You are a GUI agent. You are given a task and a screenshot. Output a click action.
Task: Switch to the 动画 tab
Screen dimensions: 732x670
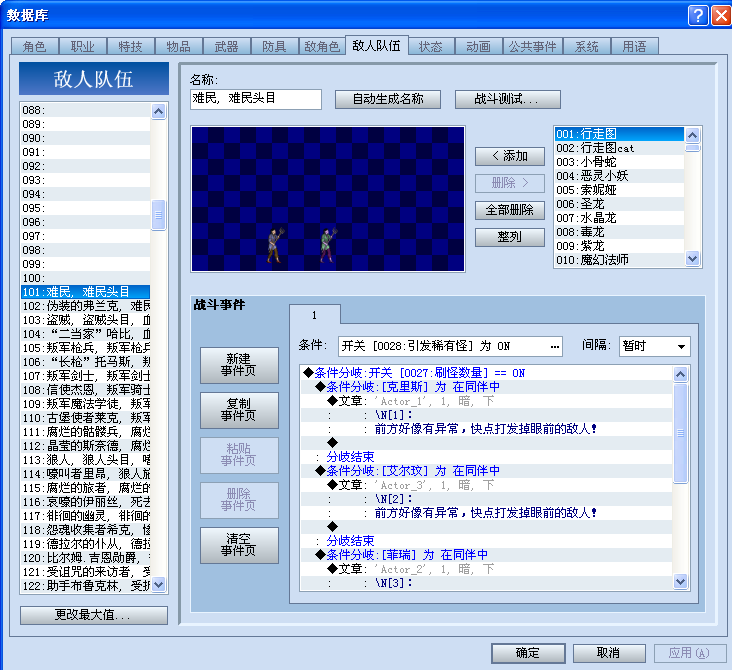479,46
